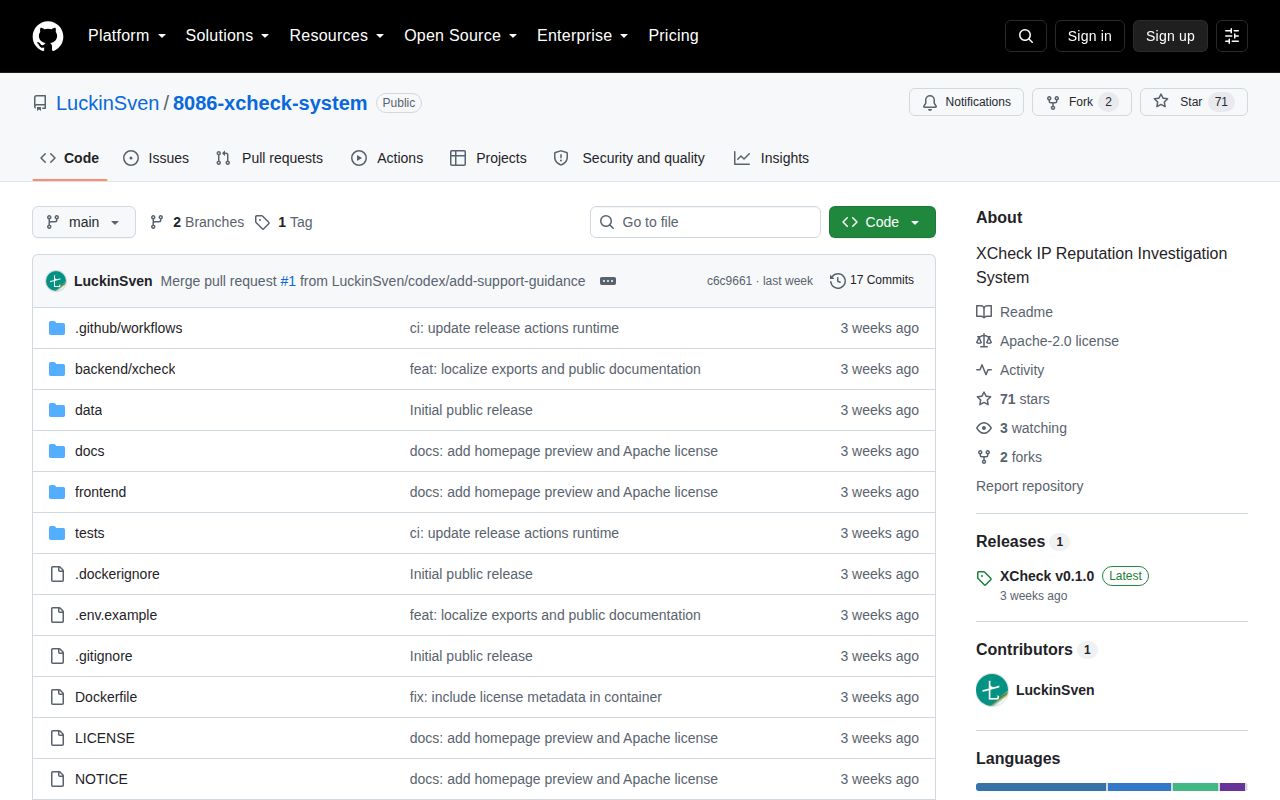1280x800 pixels.
Task: Open the main branch switcher dropdown
Action: point(84,222)
